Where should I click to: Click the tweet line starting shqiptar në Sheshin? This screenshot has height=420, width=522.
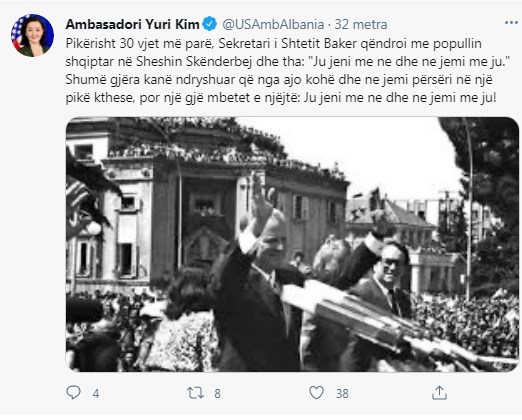pyautogui.click(x=288, y=62)
